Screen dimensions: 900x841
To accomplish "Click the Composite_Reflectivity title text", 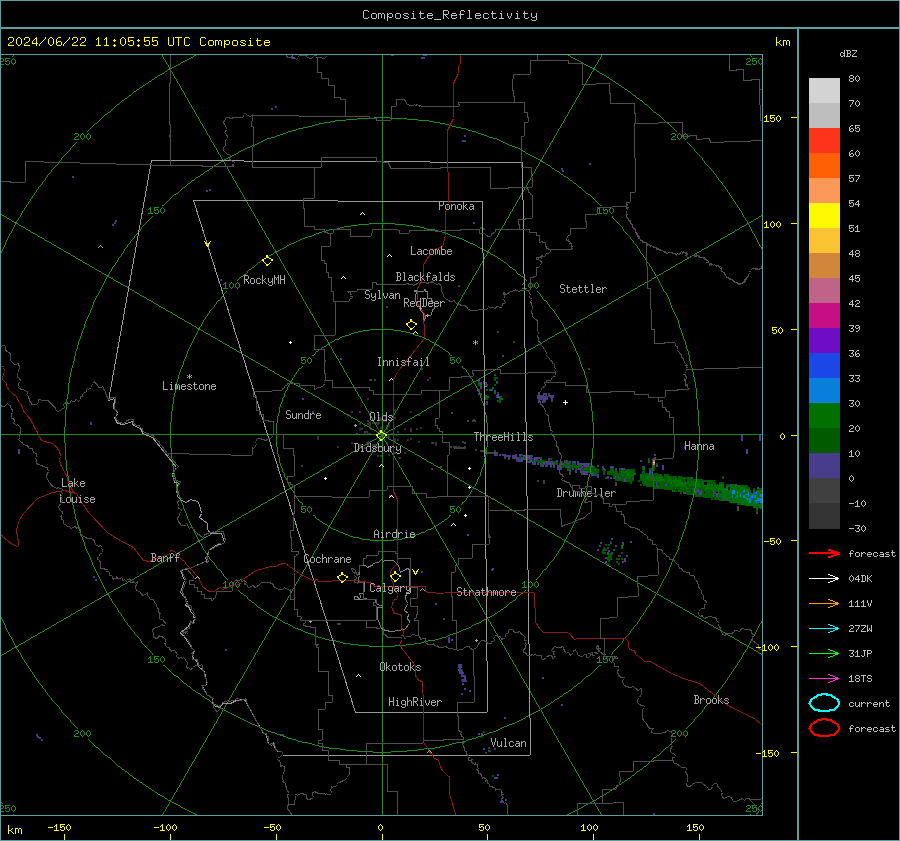I will click(449, 15).
